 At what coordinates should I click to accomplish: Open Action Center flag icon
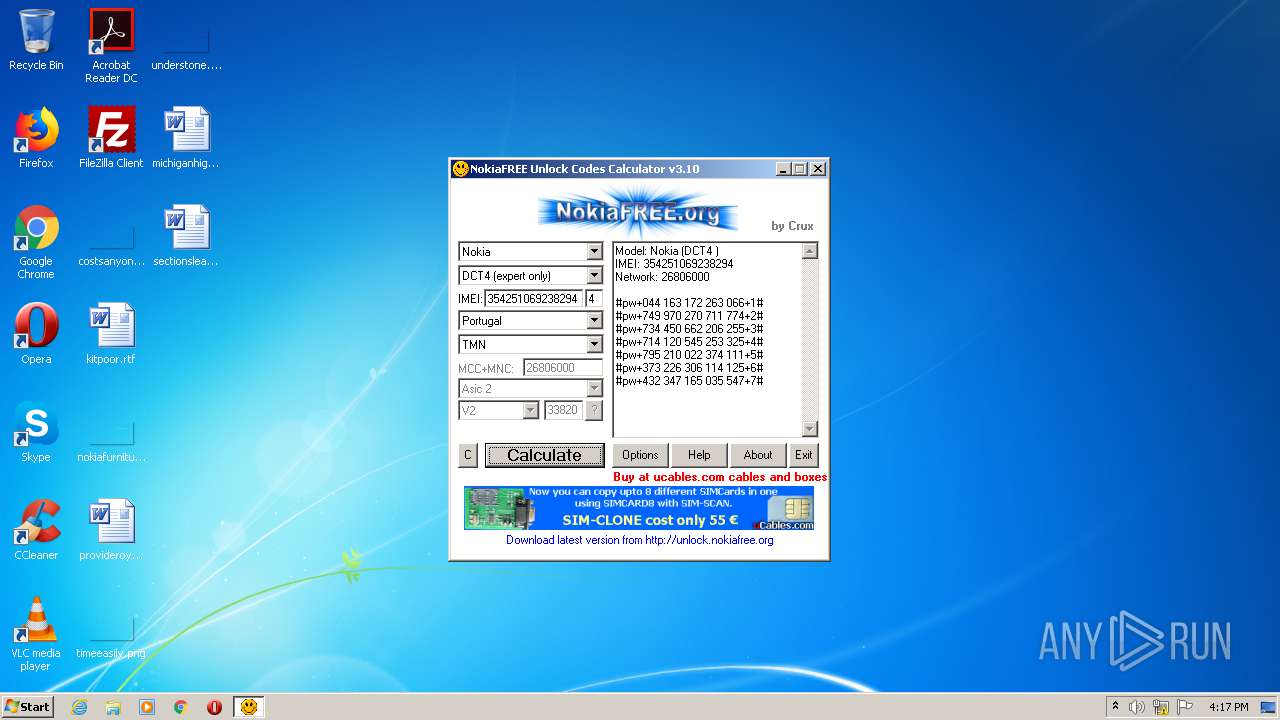[x=1185, y=707]
